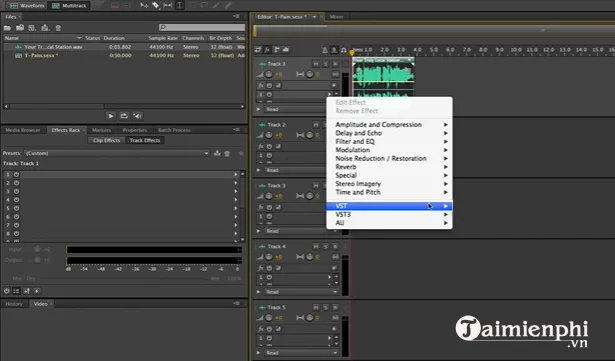This screenshot has width=615, height=361.
Task: Toggle power of effect slot 5 in rack
Action: pyautogui.click(x=16, y=208)
